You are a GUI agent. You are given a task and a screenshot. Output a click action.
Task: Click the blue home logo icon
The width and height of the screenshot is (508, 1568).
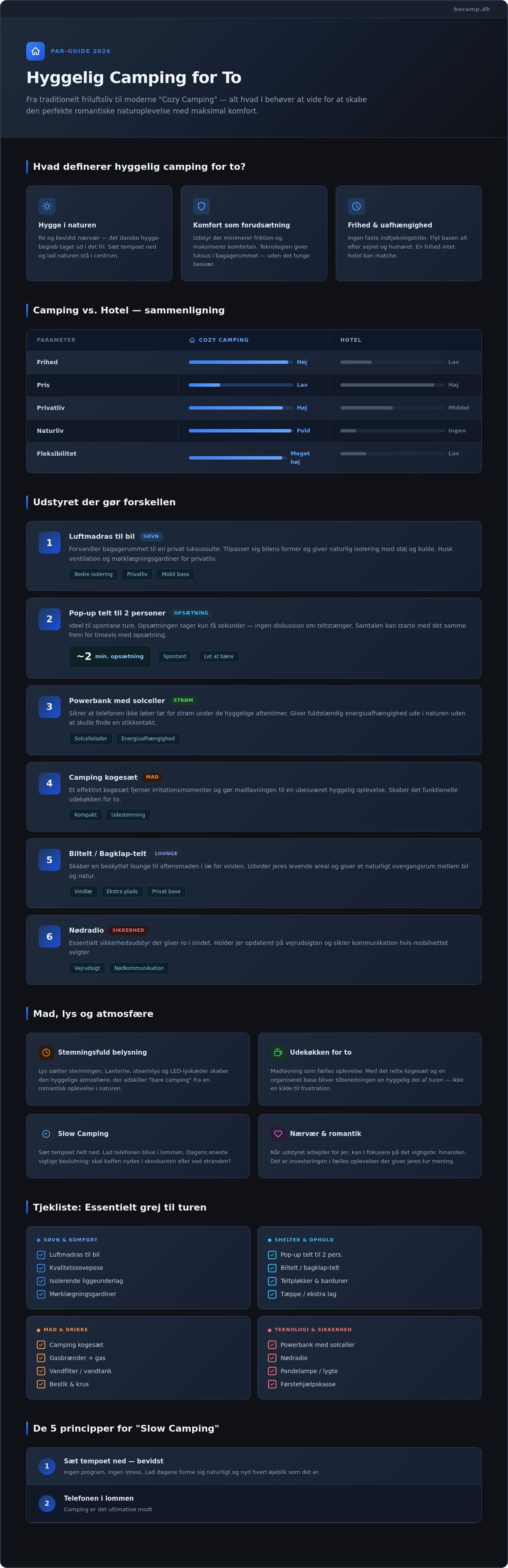[35, 51]
